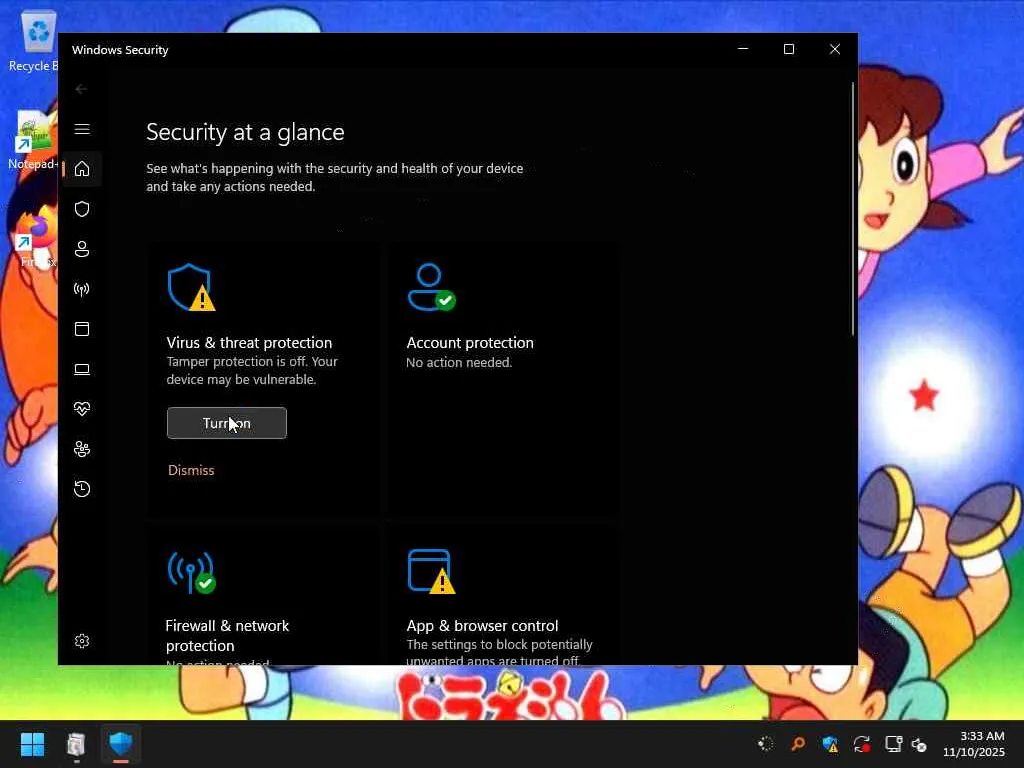The image size is (1024, 768).
Task: Open the pinned app next to Start on the taskbar
Action: point(76,744)
